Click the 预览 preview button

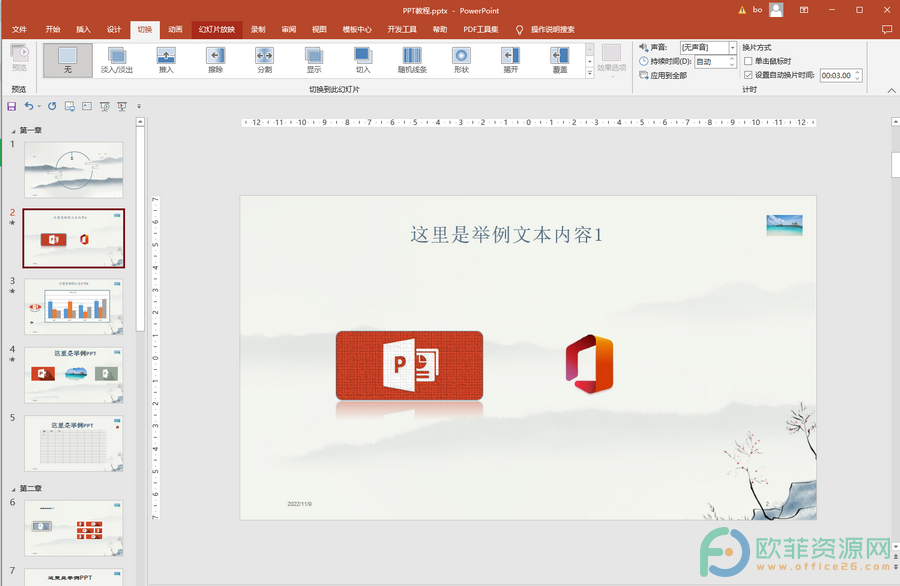[x=19, y=59]
